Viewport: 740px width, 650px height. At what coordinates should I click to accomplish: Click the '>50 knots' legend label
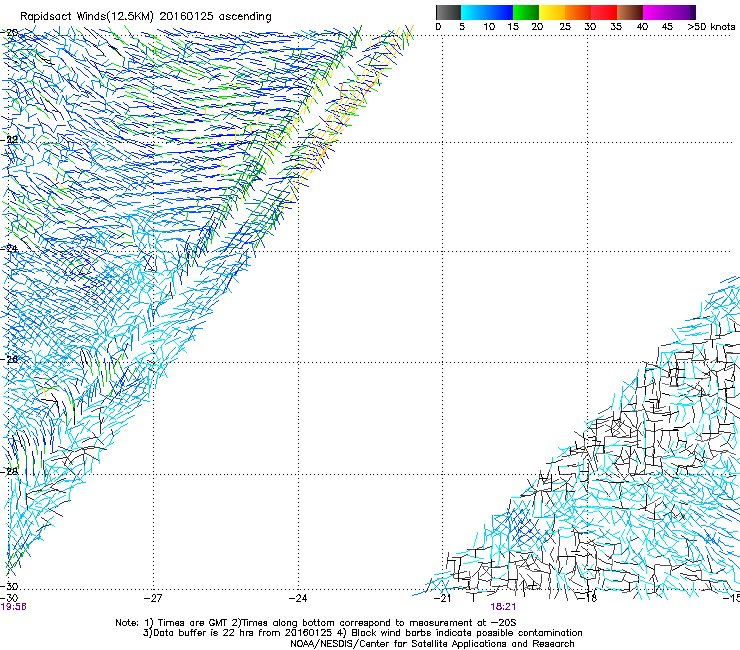pyautogui.click(x=711, y=27)
